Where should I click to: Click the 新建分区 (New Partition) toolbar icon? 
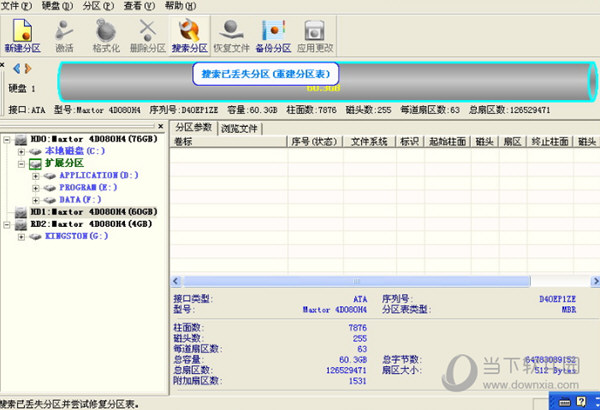point(22,34)
